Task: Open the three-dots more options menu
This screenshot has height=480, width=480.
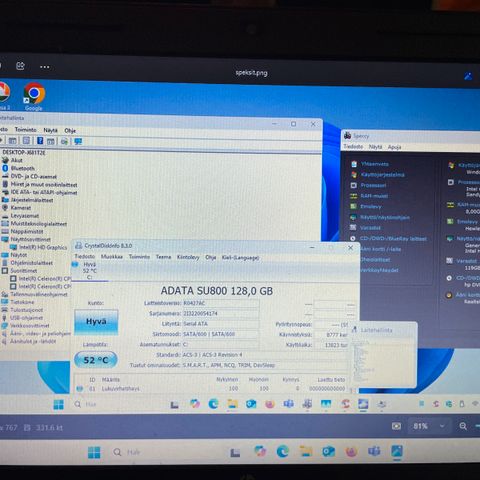Action: coord(45,67)
